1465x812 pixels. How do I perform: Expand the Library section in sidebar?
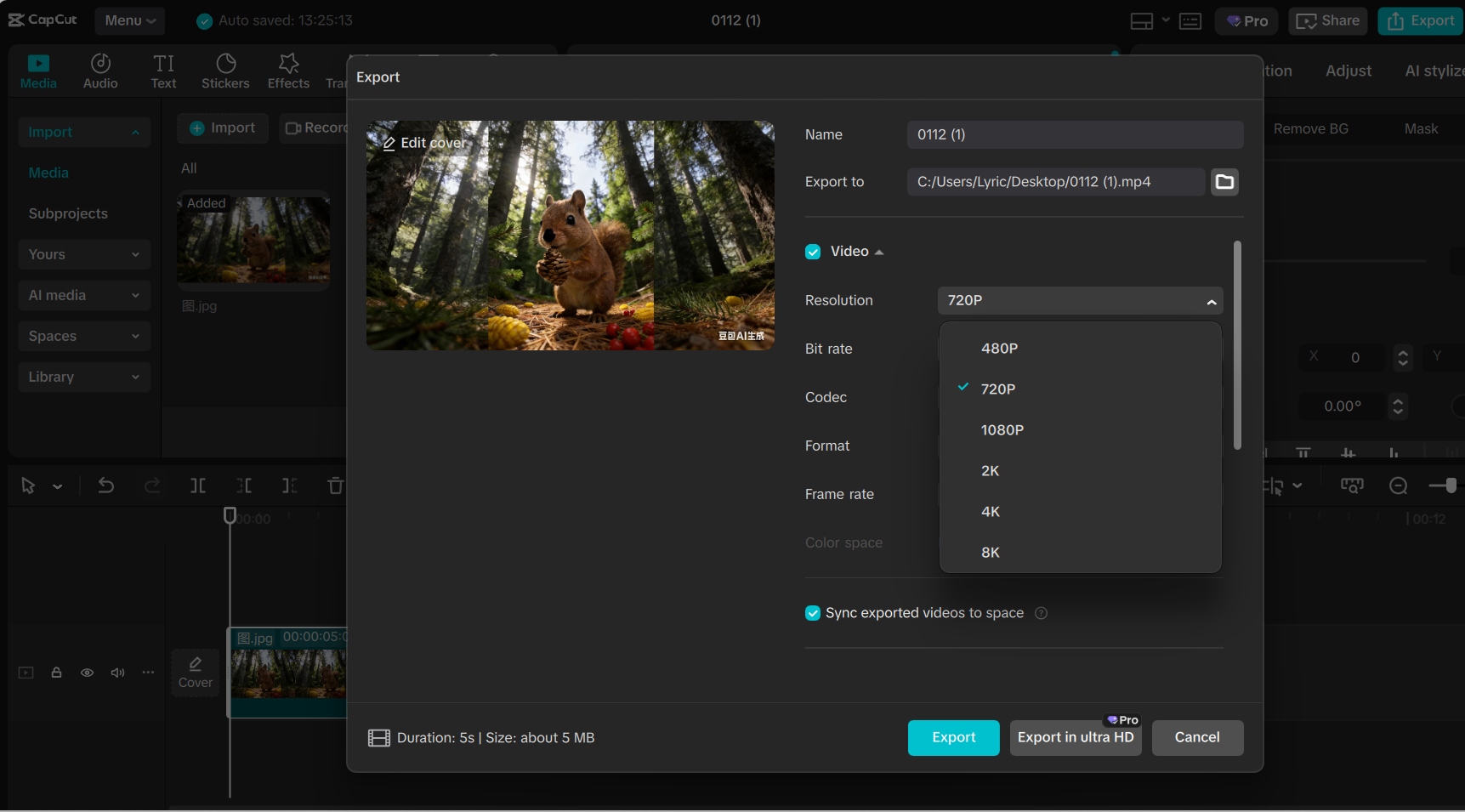coord(83,377)
